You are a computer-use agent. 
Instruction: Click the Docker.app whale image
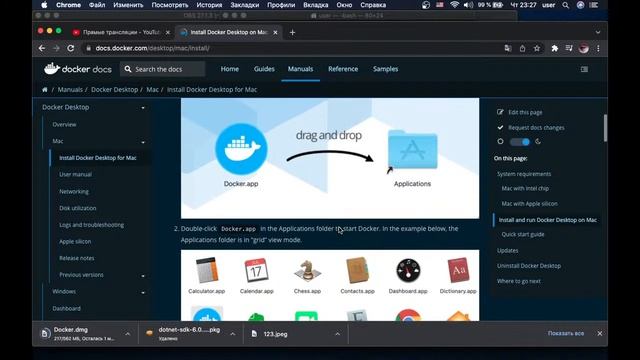pyautogui.click(x=241, y=149)
